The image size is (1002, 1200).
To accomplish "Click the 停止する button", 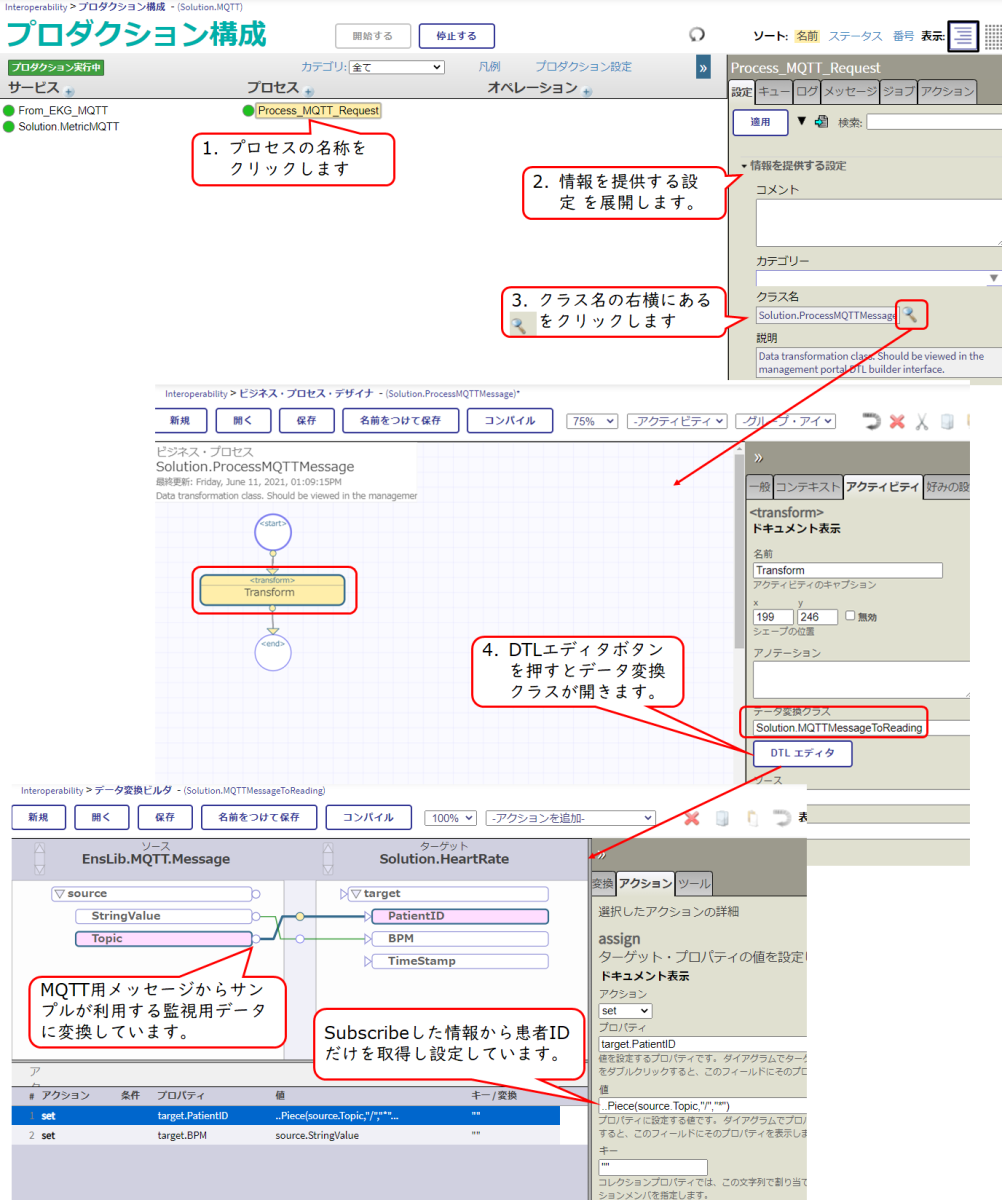I will [456, 37].
